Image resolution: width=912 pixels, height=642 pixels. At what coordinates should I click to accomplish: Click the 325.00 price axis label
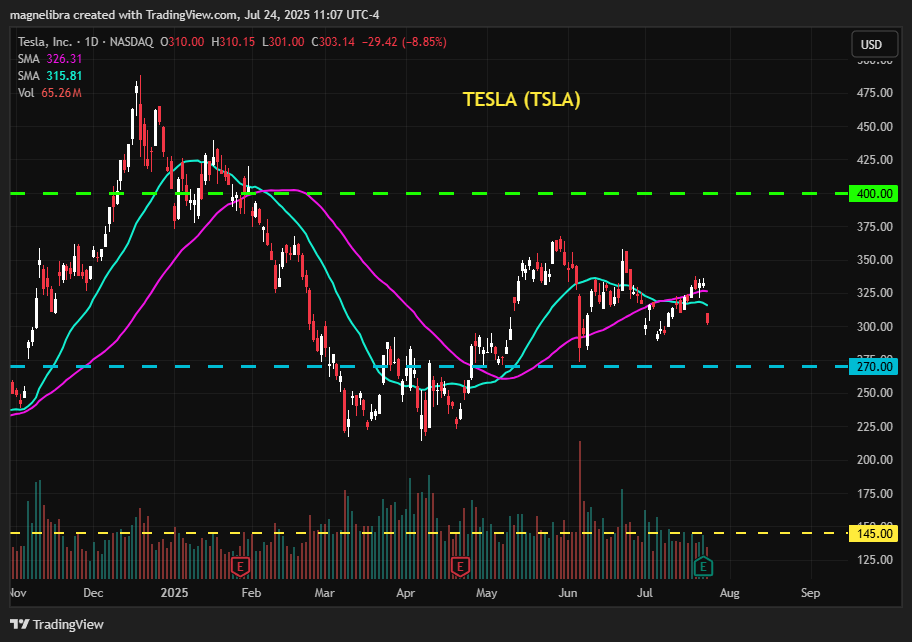coord(874,293)
